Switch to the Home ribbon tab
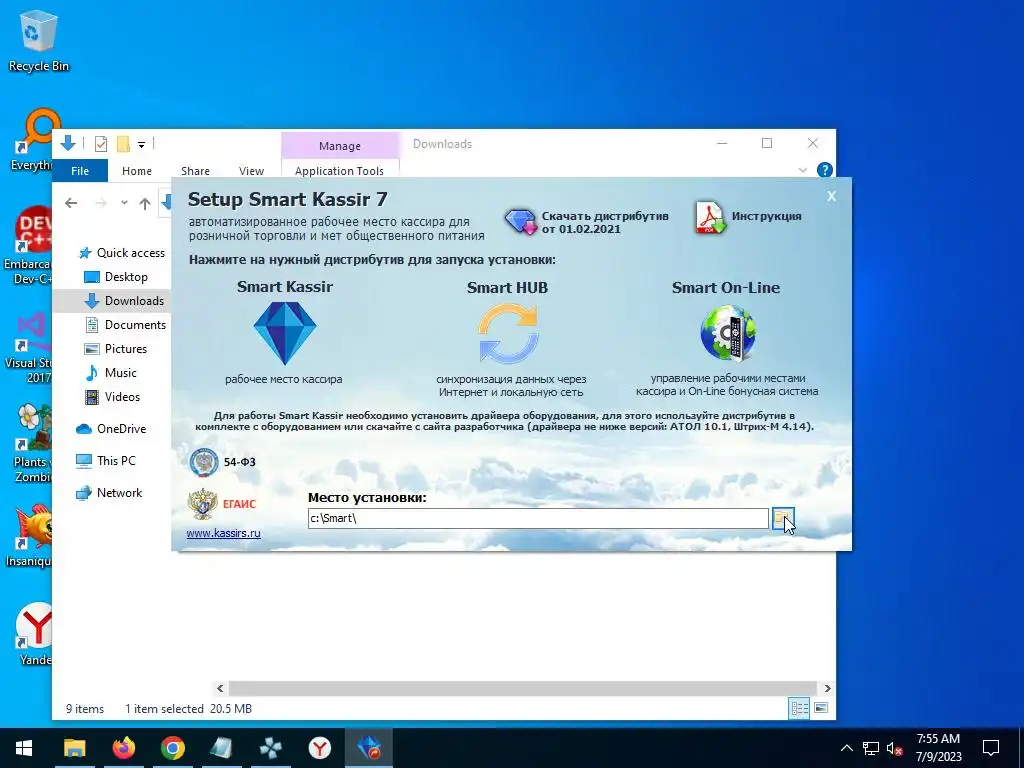1024x768 pixels. [x=136, y=170]
